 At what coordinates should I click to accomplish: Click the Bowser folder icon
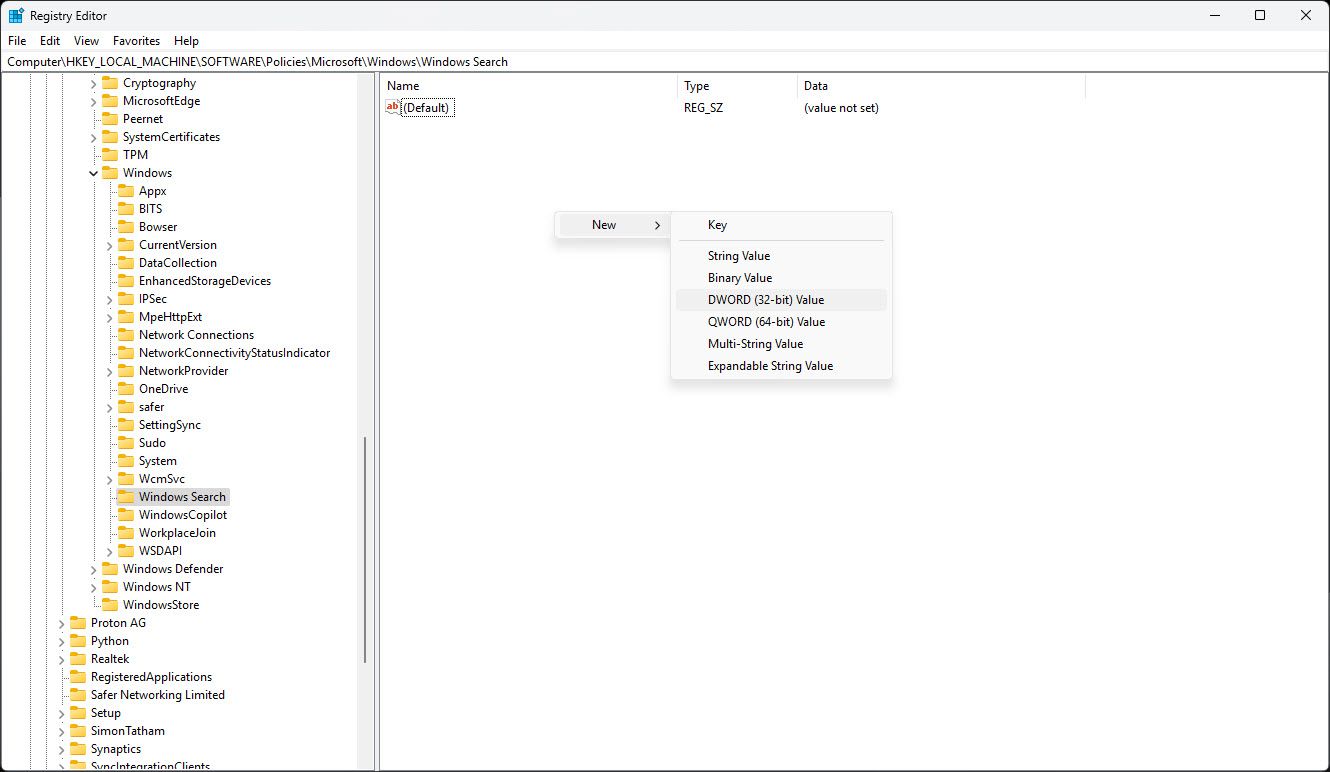click(x=126, y=227)
